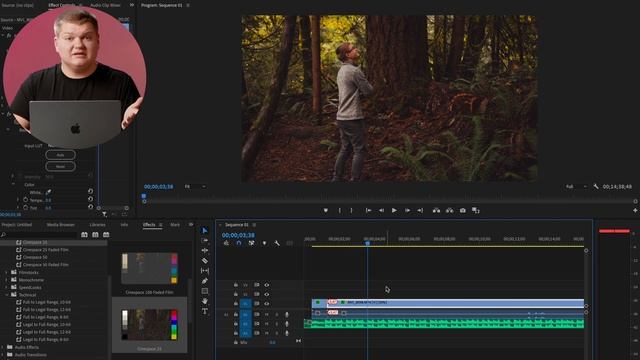Reset the Temperature parameter

coord(90,199)
